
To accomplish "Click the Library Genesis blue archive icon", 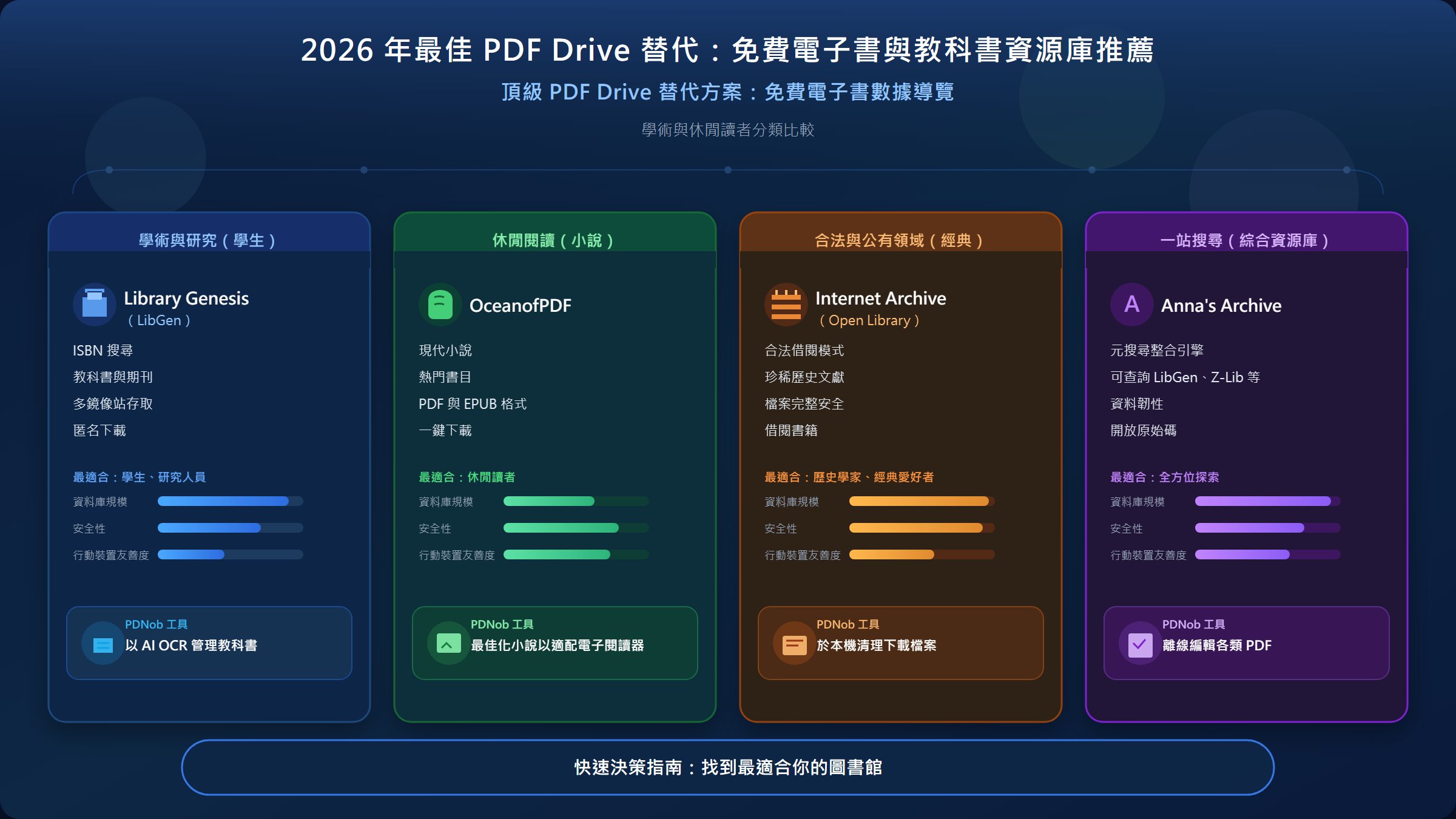I will point(95,305).
